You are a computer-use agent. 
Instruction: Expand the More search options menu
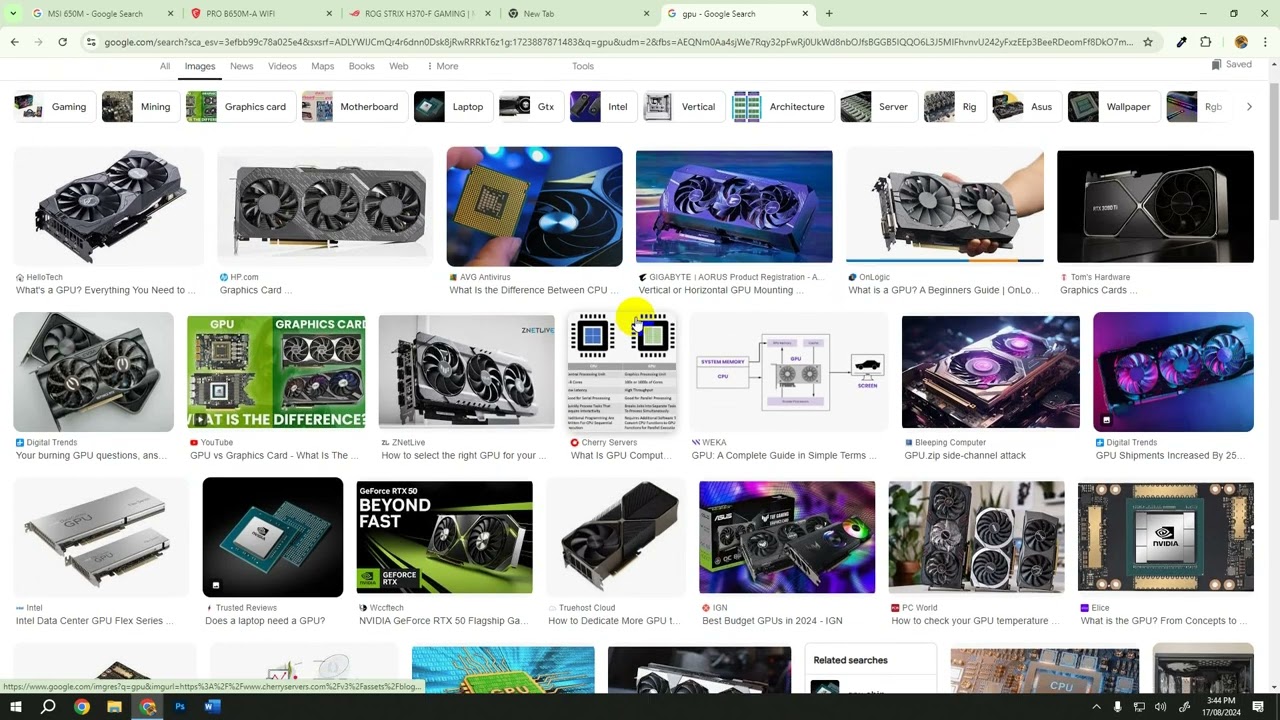[x=442, y=66]
